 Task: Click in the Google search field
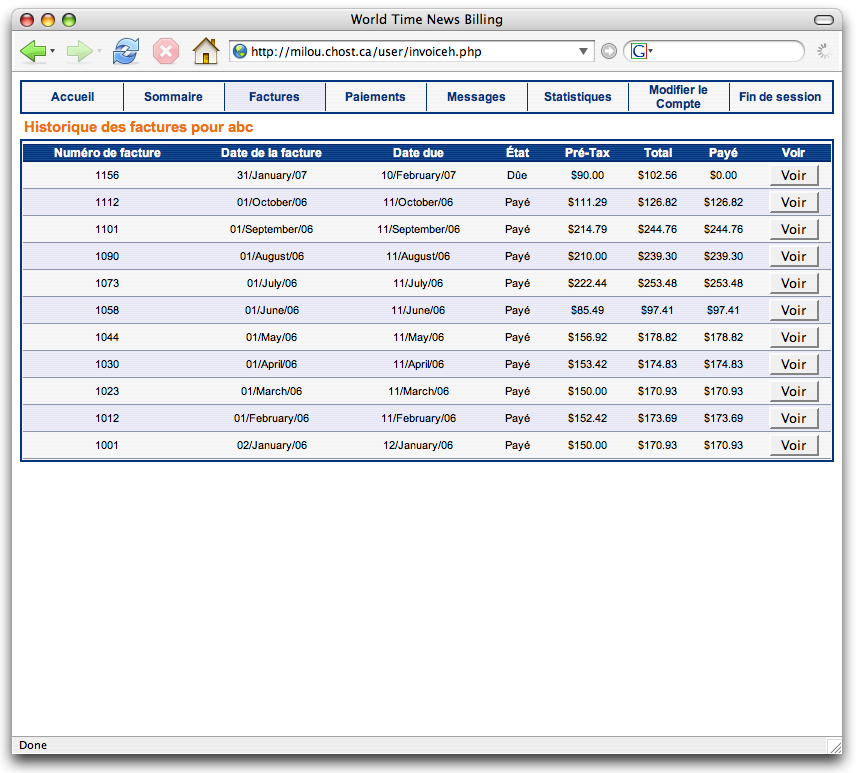[725, 51]
